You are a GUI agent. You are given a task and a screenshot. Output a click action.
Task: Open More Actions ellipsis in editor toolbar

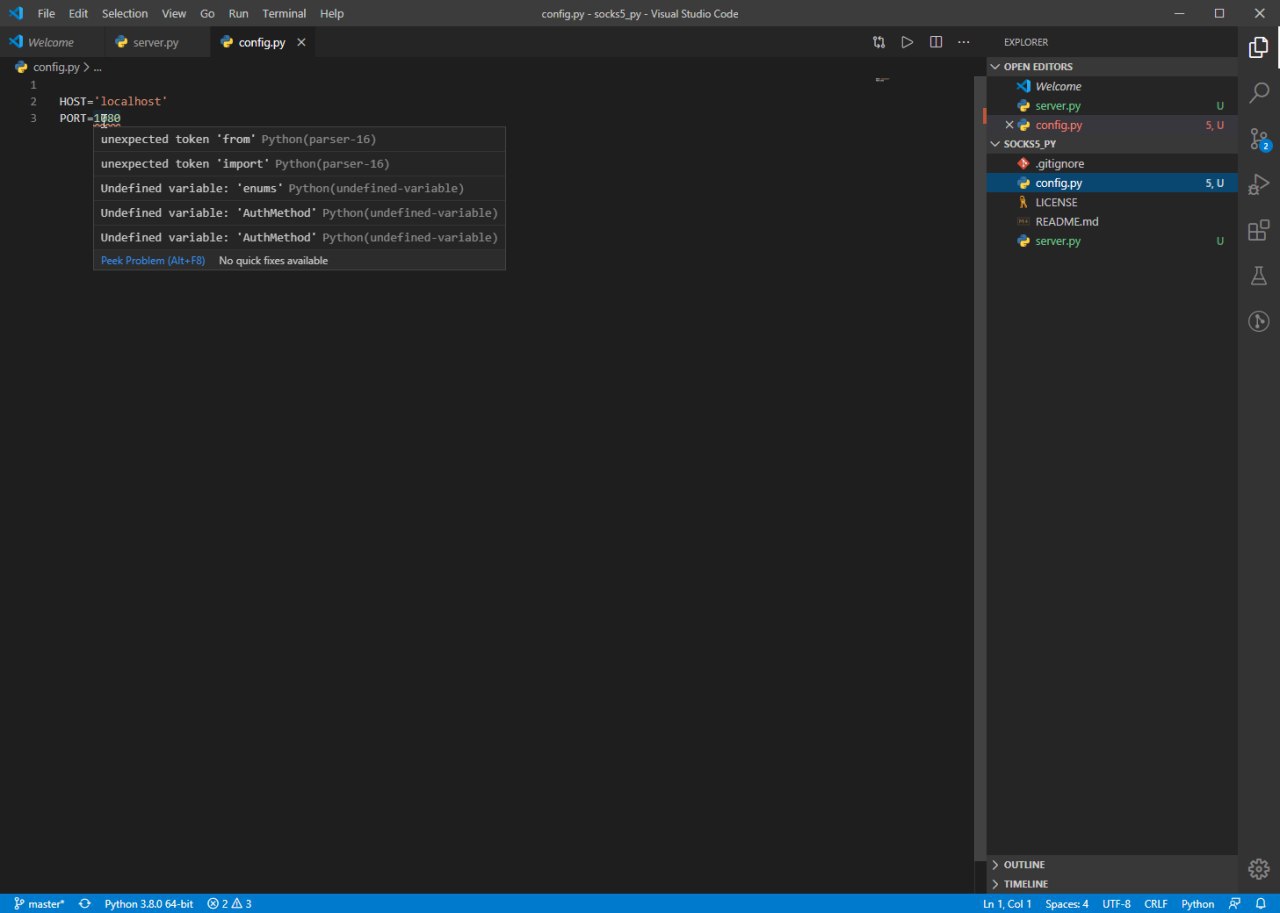click(x=964, y=42)
